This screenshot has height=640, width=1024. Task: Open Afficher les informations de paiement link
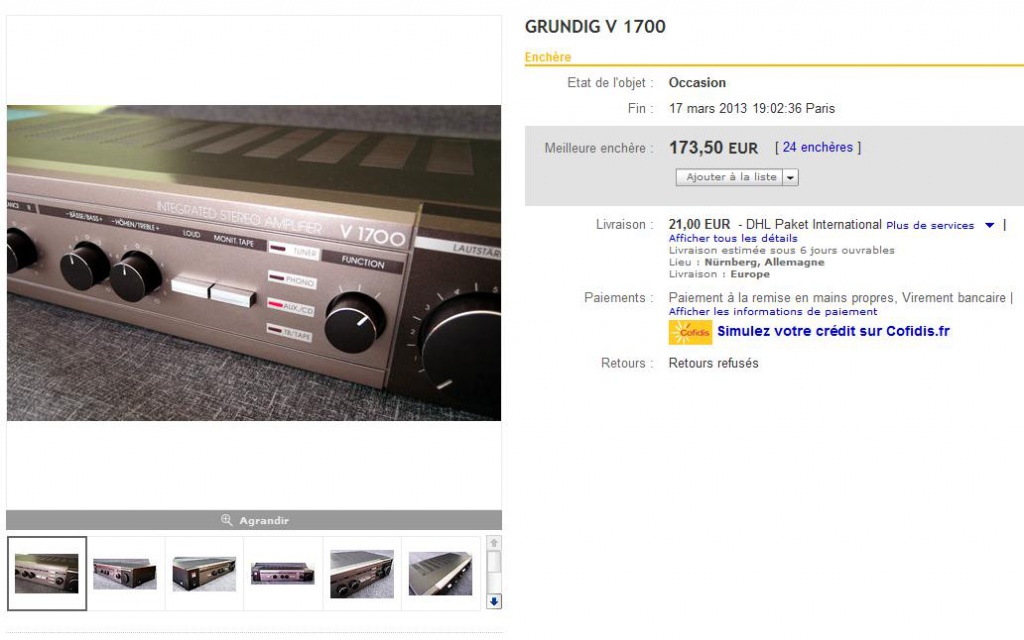[x=773, y=312]
